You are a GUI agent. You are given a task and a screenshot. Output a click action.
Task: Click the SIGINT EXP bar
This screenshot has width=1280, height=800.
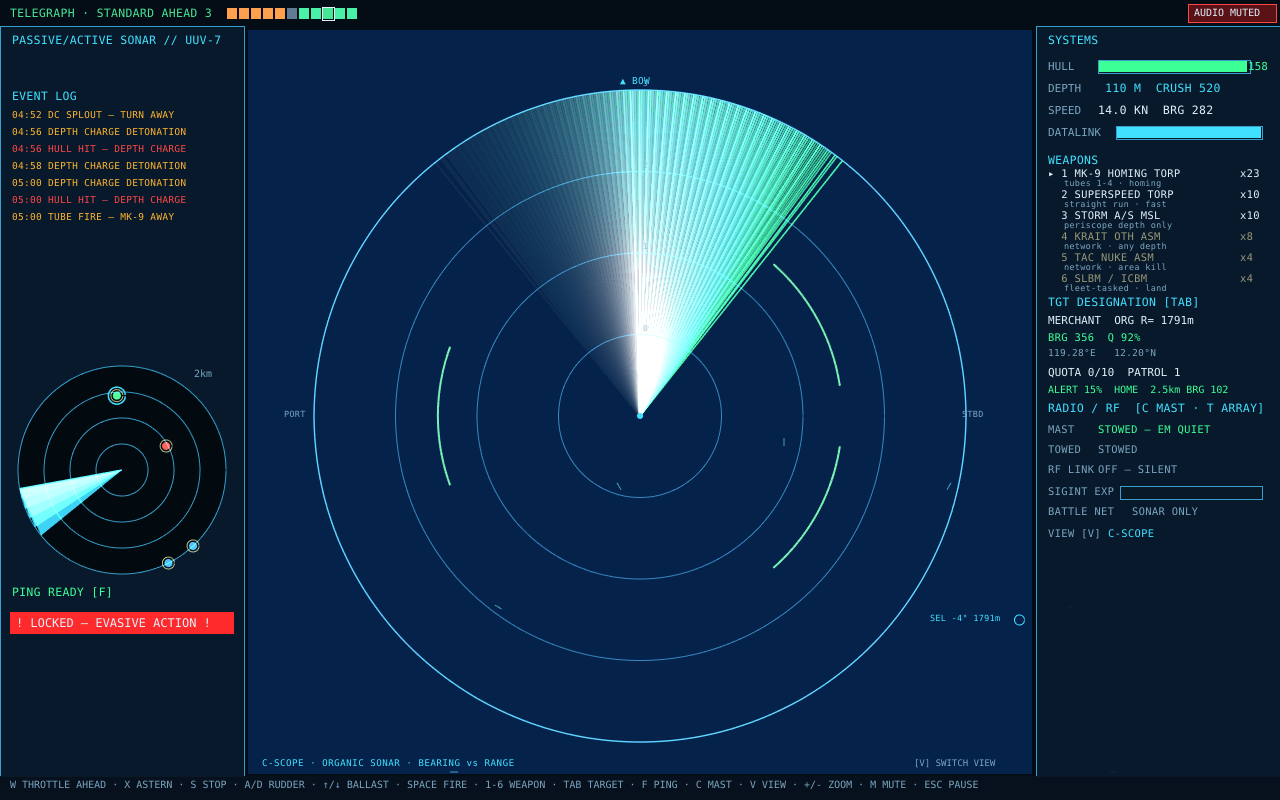(1191, 493)
